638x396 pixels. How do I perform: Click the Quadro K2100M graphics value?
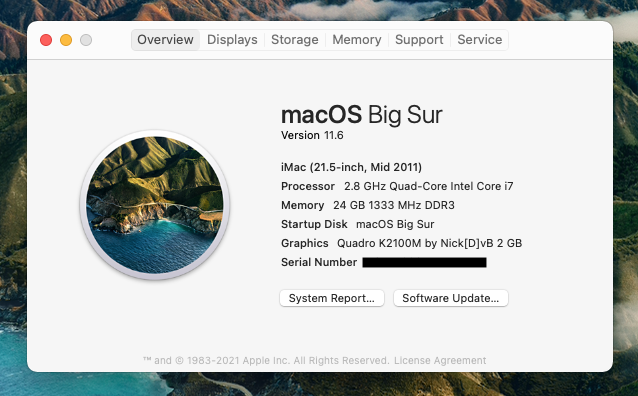[430, 243]
